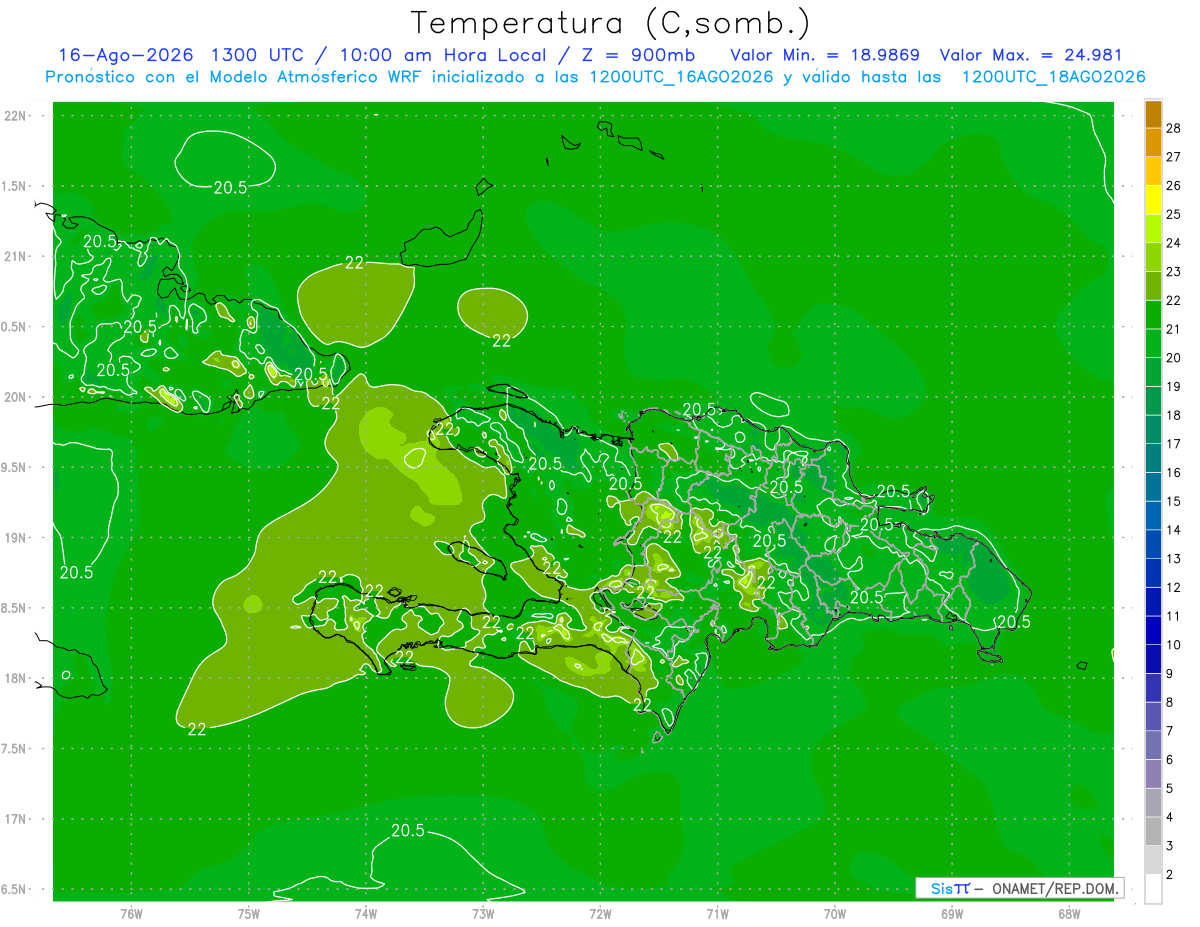Click the '20N' latitude axis label
Viewport: 1200px width, 927px height.
[x=14, y=397]
